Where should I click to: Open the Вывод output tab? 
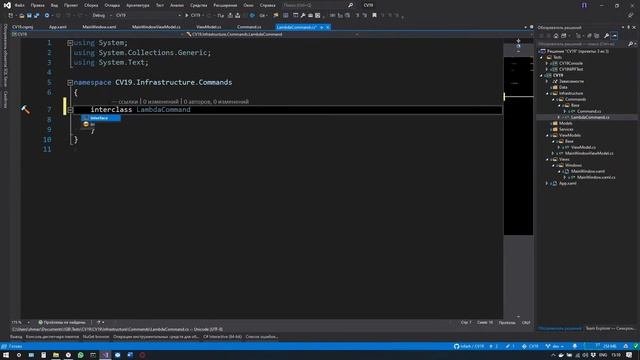(x=16, y=337)
